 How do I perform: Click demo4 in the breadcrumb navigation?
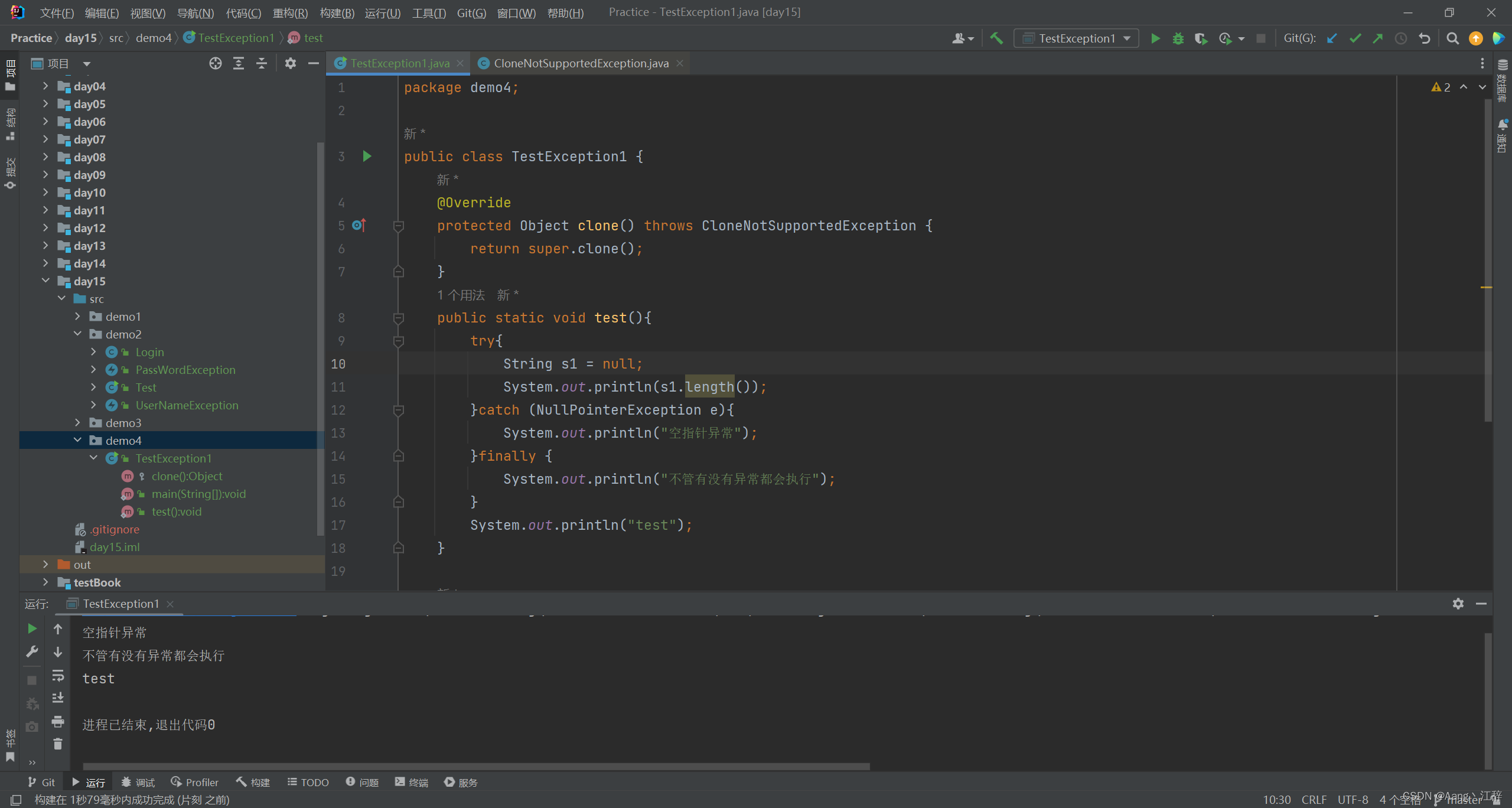(154, 37)
